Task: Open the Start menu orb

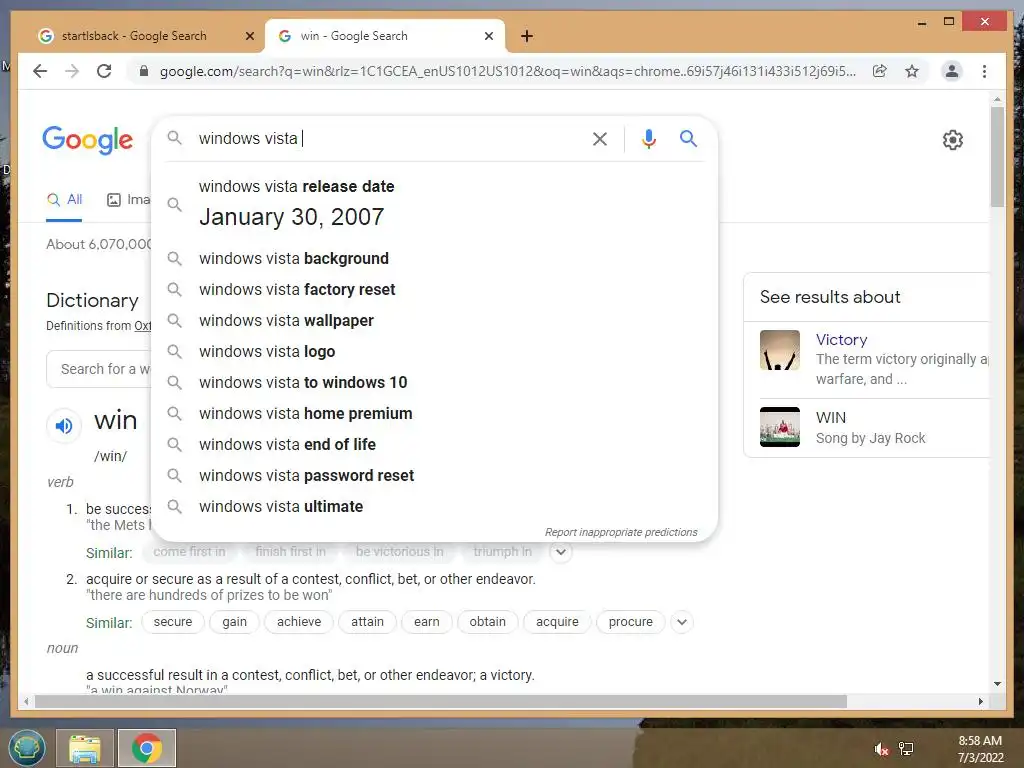Action: click(27, 748)
